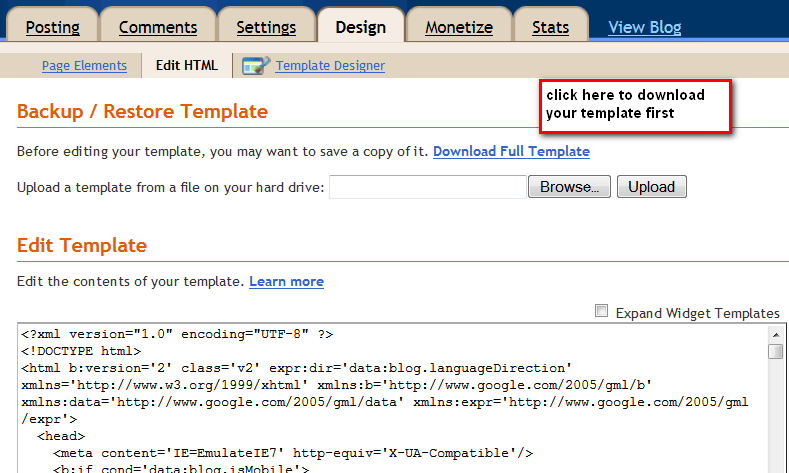Open the Template Designer link
This screenshot has width=789, height=473.
[330, 65]
